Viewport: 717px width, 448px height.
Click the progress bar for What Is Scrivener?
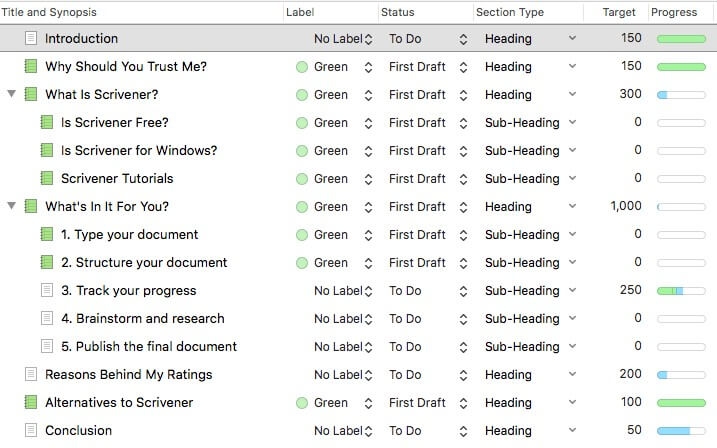(x=681, y=95)
